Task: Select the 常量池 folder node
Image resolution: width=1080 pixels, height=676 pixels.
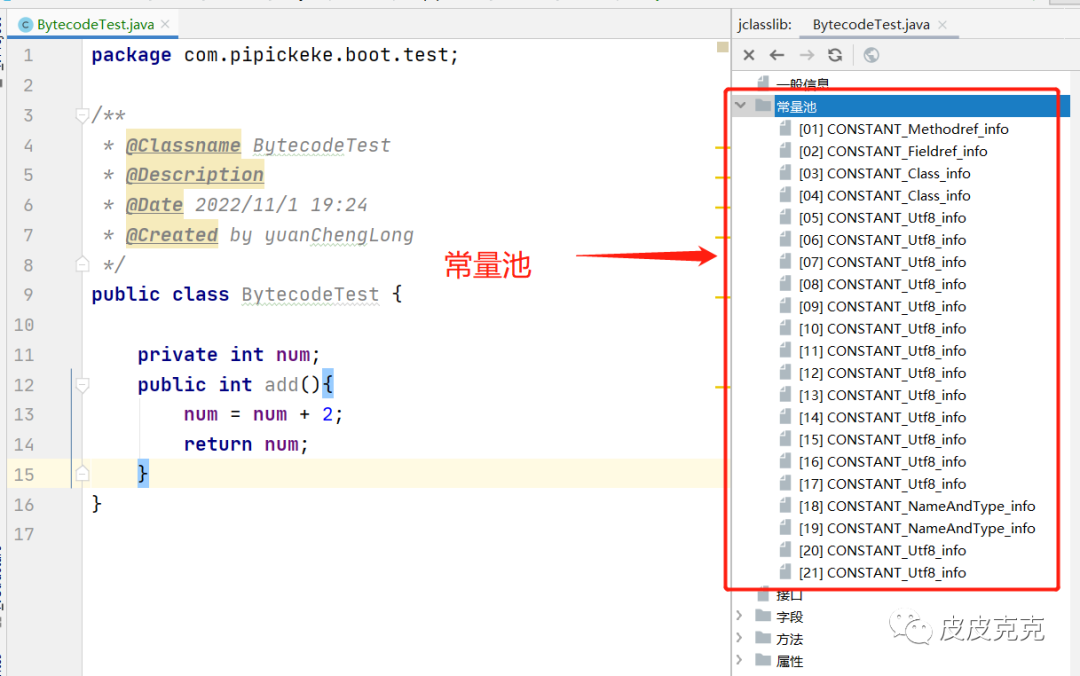Action: [796, 107]
